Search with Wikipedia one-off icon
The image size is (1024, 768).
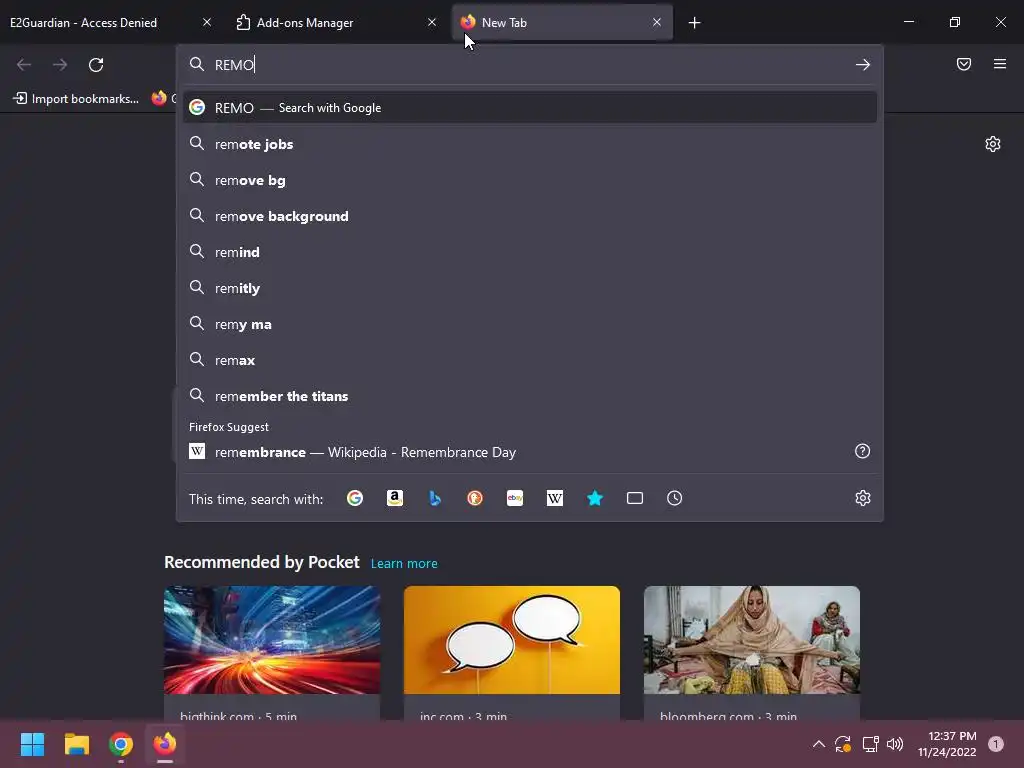click(x=554, y=498)
